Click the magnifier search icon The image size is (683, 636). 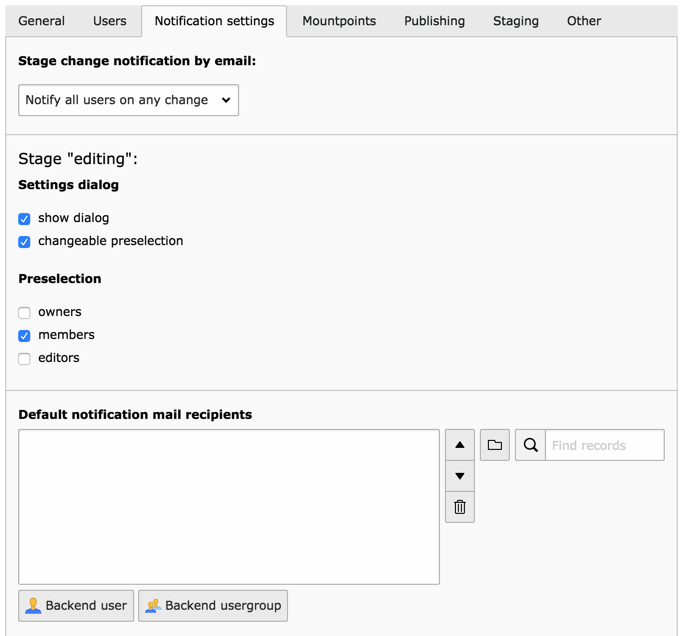[531, 445]
